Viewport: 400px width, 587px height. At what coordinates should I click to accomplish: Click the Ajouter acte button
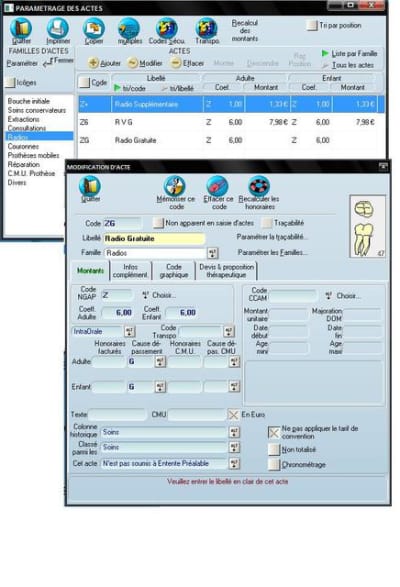coord(104,63)
